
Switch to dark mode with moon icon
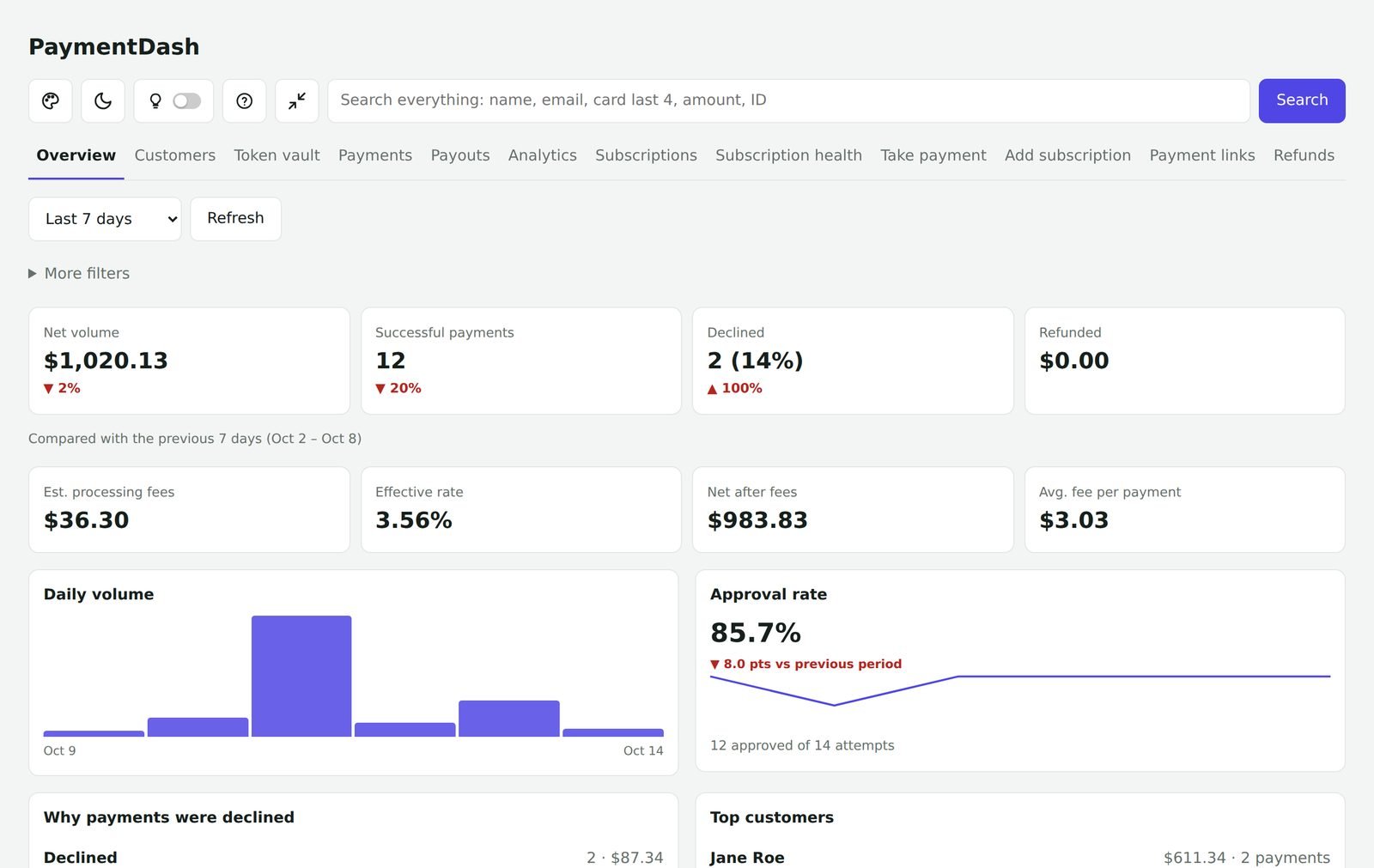[103, 100]
